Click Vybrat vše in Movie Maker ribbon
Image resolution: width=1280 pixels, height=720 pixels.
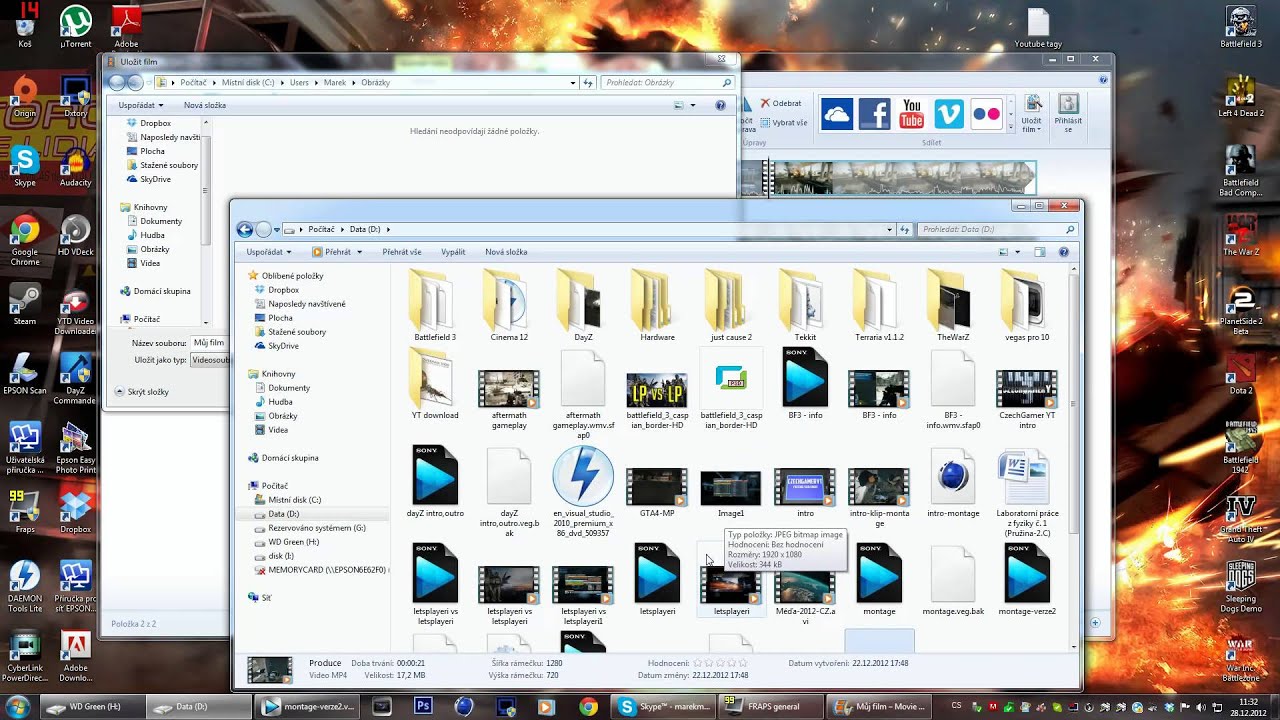pos(783,122)
